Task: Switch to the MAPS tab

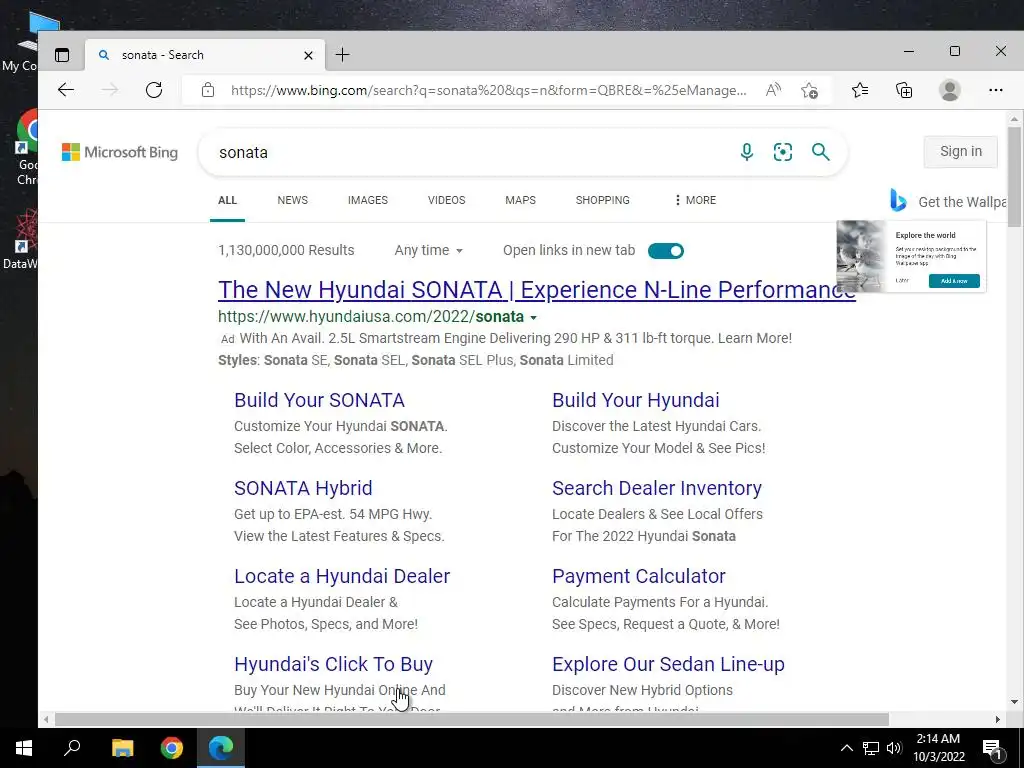Action: 520,200
